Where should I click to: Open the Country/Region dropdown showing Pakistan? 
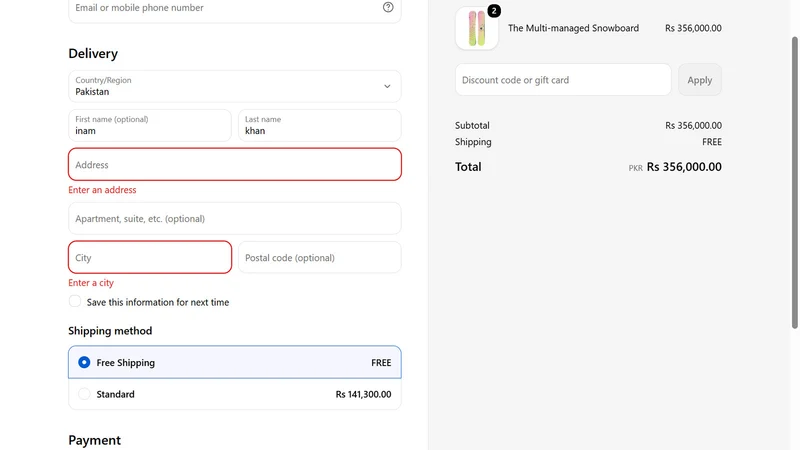click(x=235, y=86)
